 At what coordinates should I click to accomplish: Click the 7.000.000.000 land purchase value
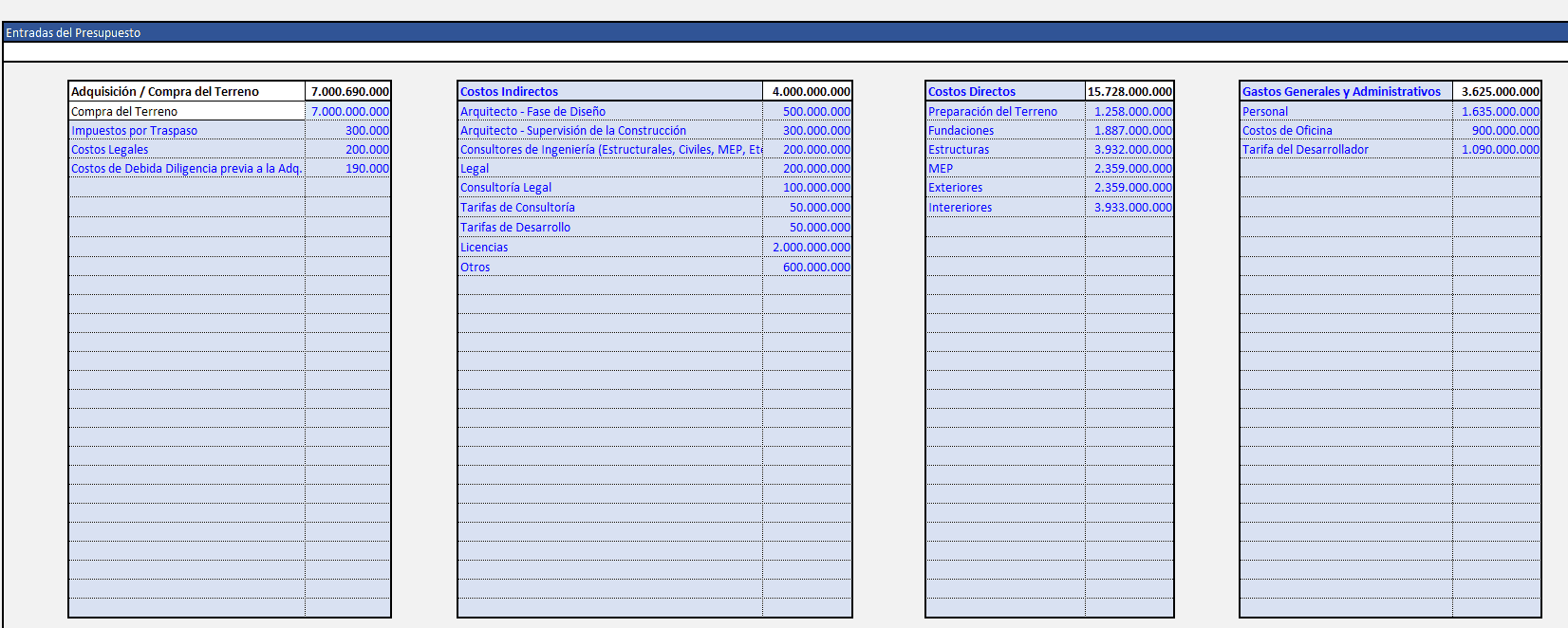348,111
